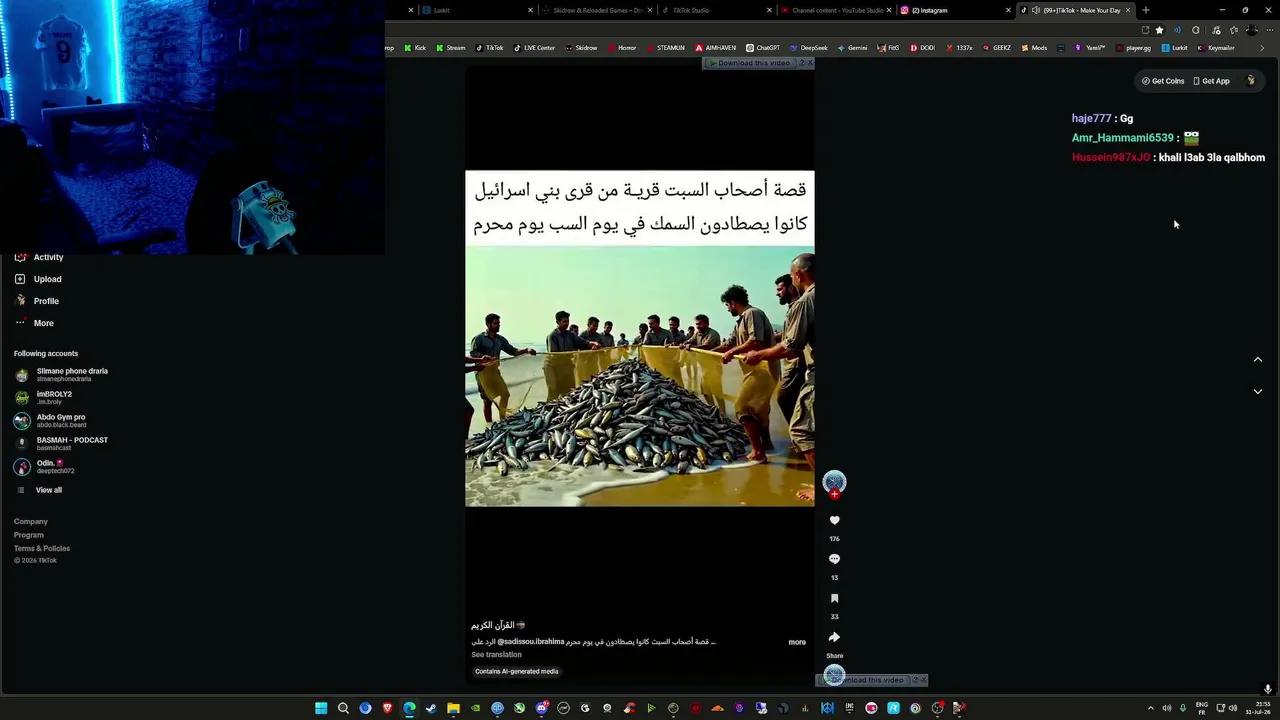Open followed account Slimane phone draria
The height and width of the screenshot is (720, 1280).
(62, 375)
